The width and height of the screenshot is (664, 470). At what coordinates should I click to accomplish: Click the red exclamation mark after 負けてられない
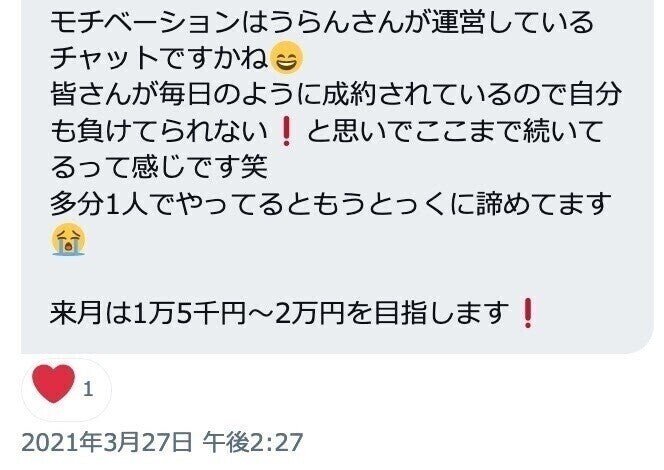point(287,131)
